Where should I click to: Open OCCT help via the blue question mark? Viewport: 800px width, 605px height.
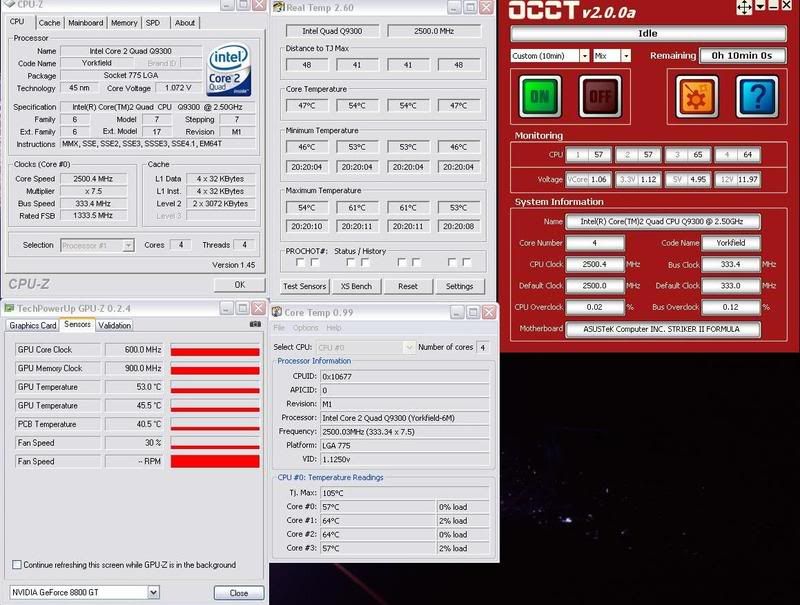click(757, 96)
